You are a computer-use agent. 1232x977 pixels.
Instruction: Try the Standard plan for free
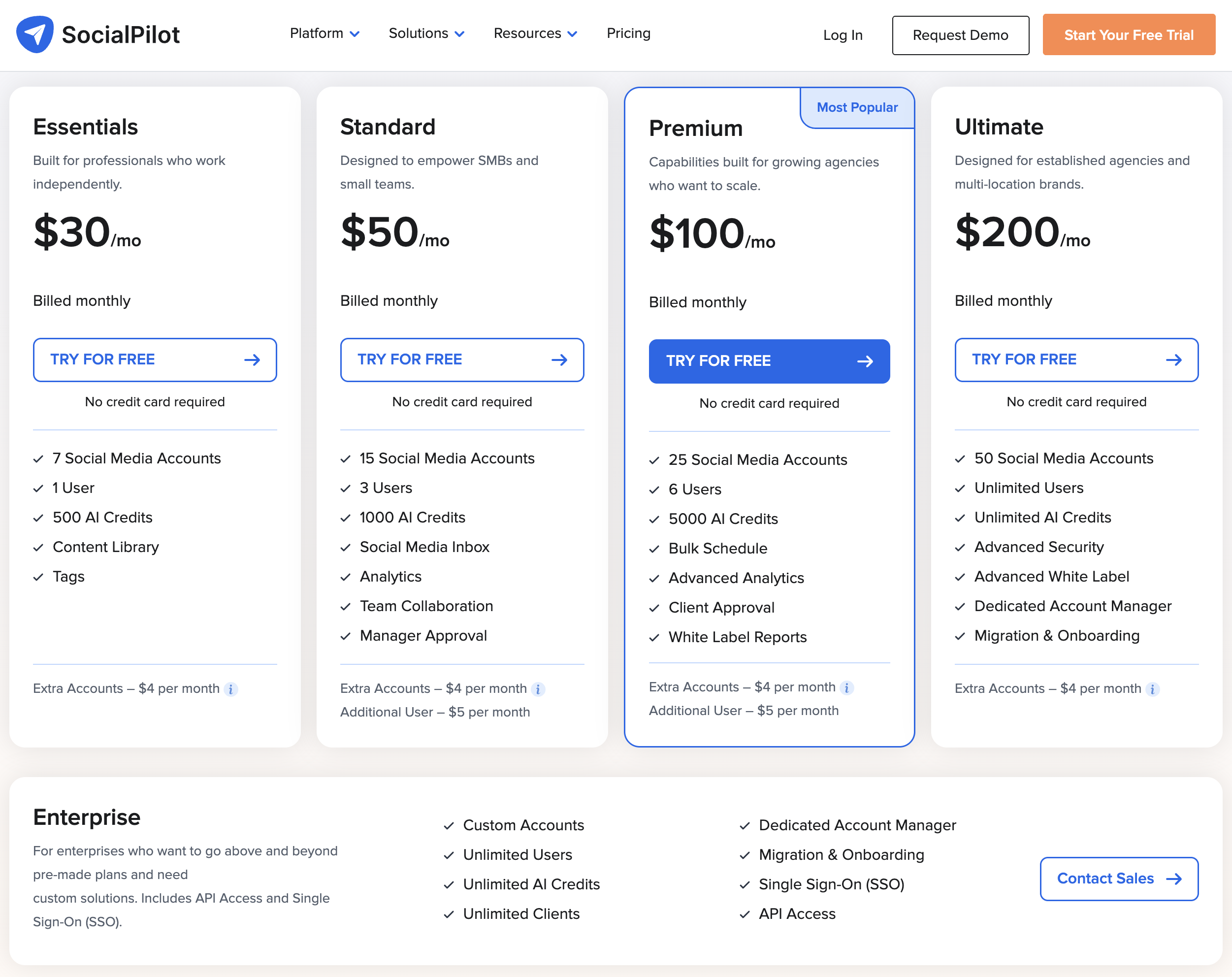[462, 360]
